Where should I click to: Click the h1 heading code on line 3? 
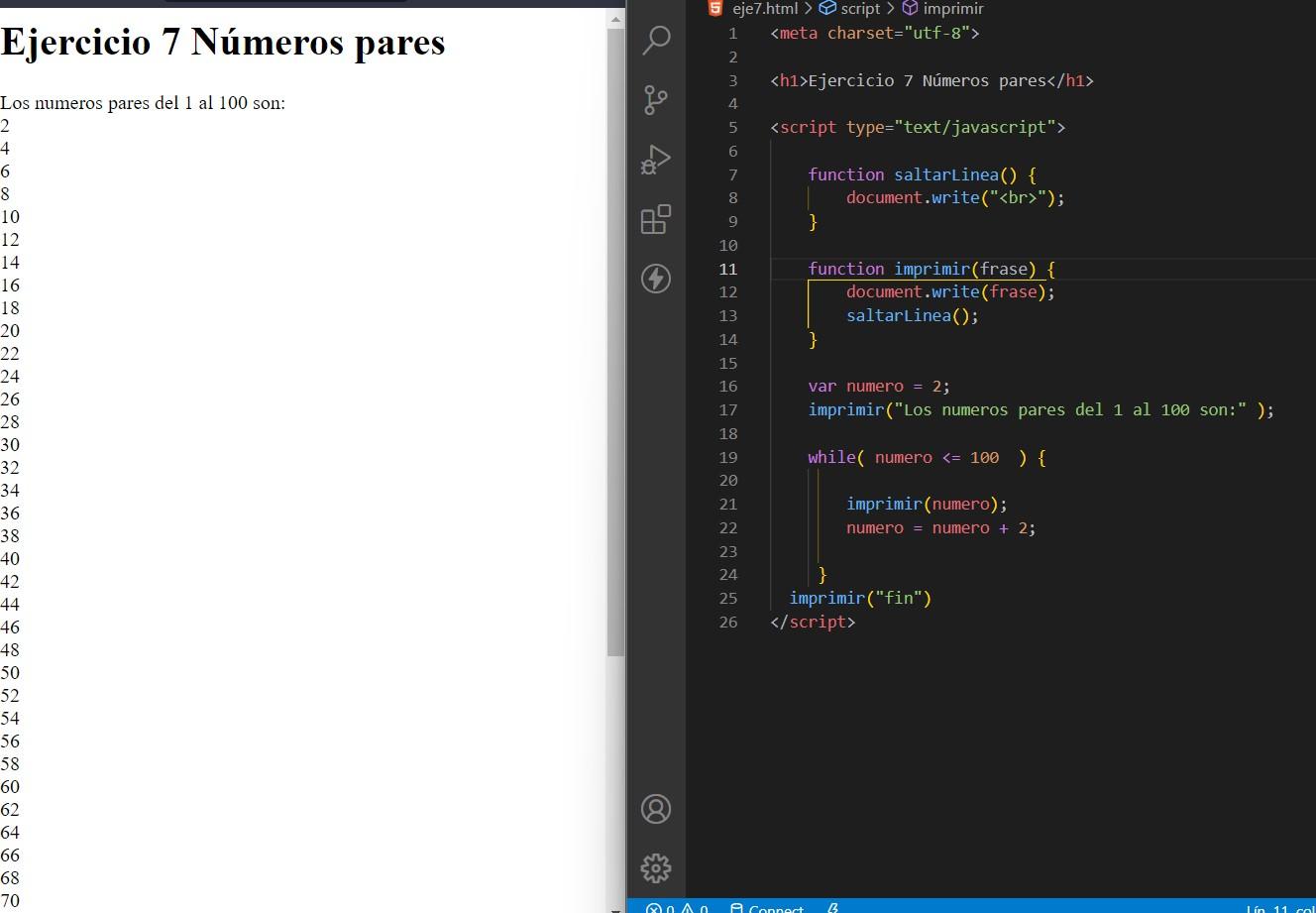tap(932, 80)
